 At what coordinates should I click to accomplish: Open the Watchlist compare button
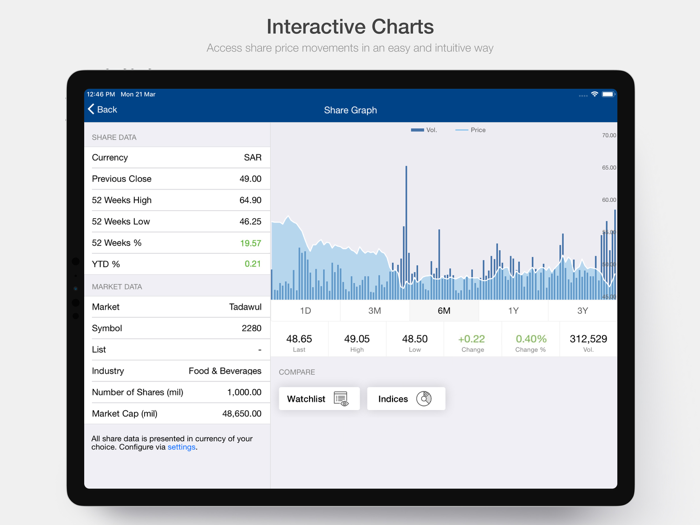click(319, 399)
